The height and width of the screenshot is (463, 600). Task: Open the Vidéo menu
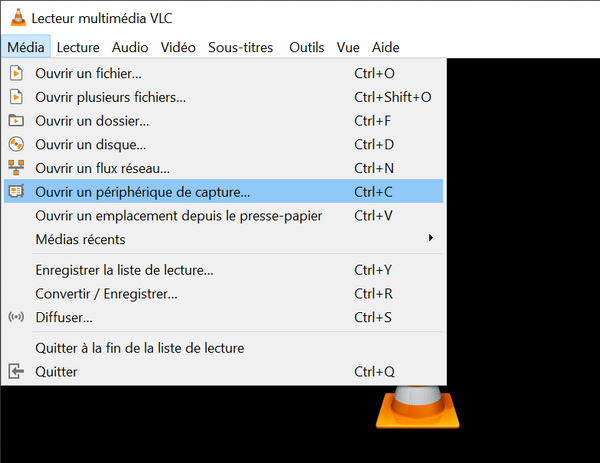click(178, 47)
